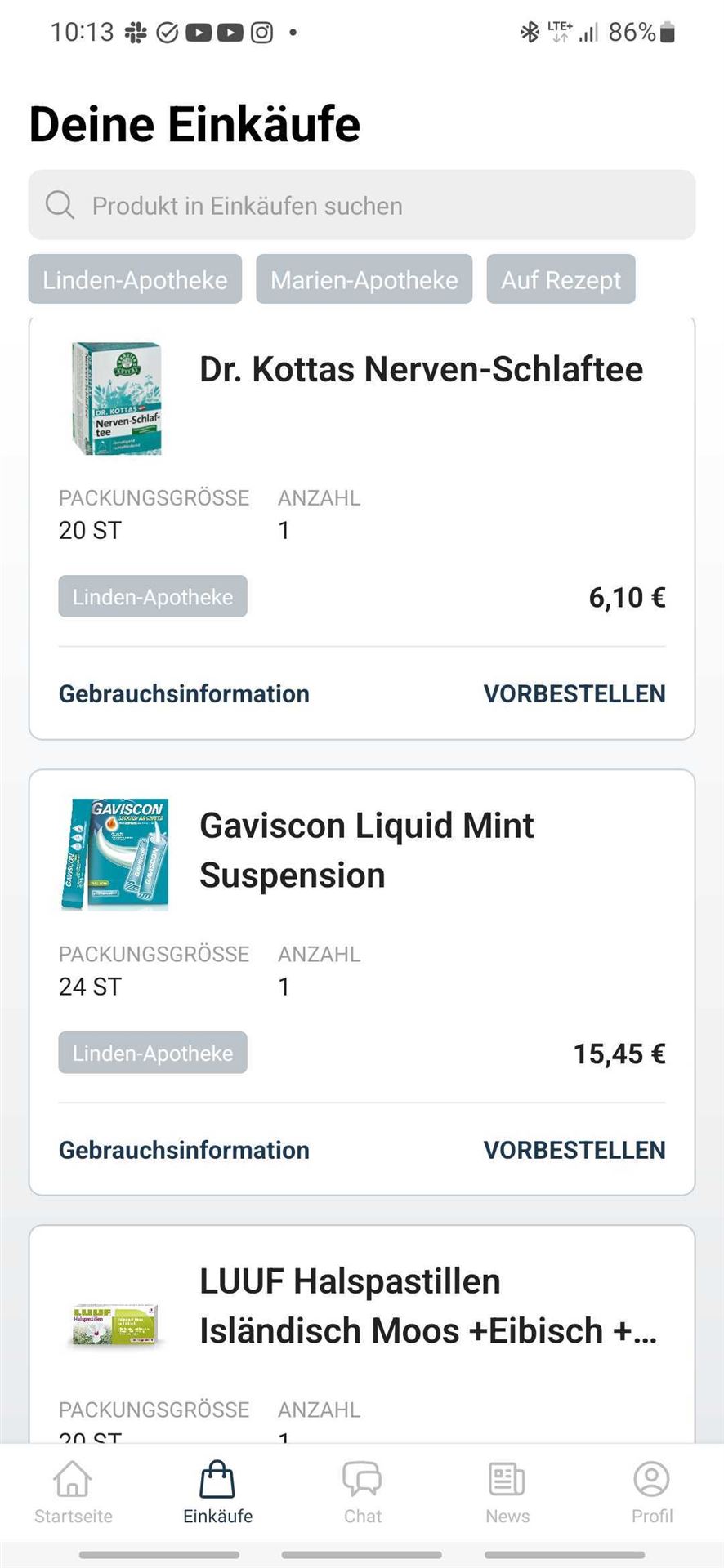Open the Profil user icon
724x1568 pixels.
(651, 1479)
